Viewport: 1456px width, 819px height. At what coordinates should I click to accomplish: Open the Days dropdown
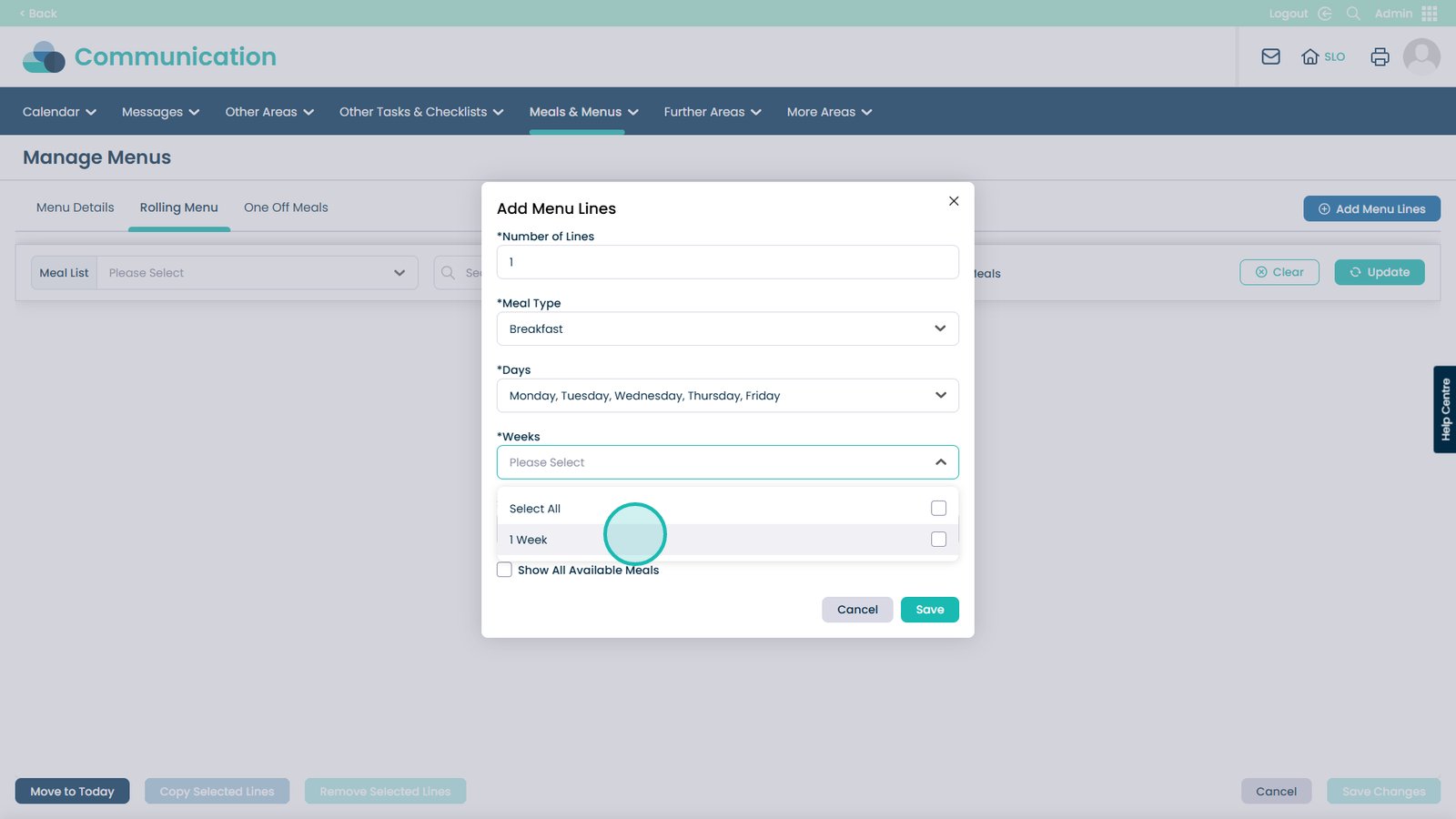coord(727,396)
